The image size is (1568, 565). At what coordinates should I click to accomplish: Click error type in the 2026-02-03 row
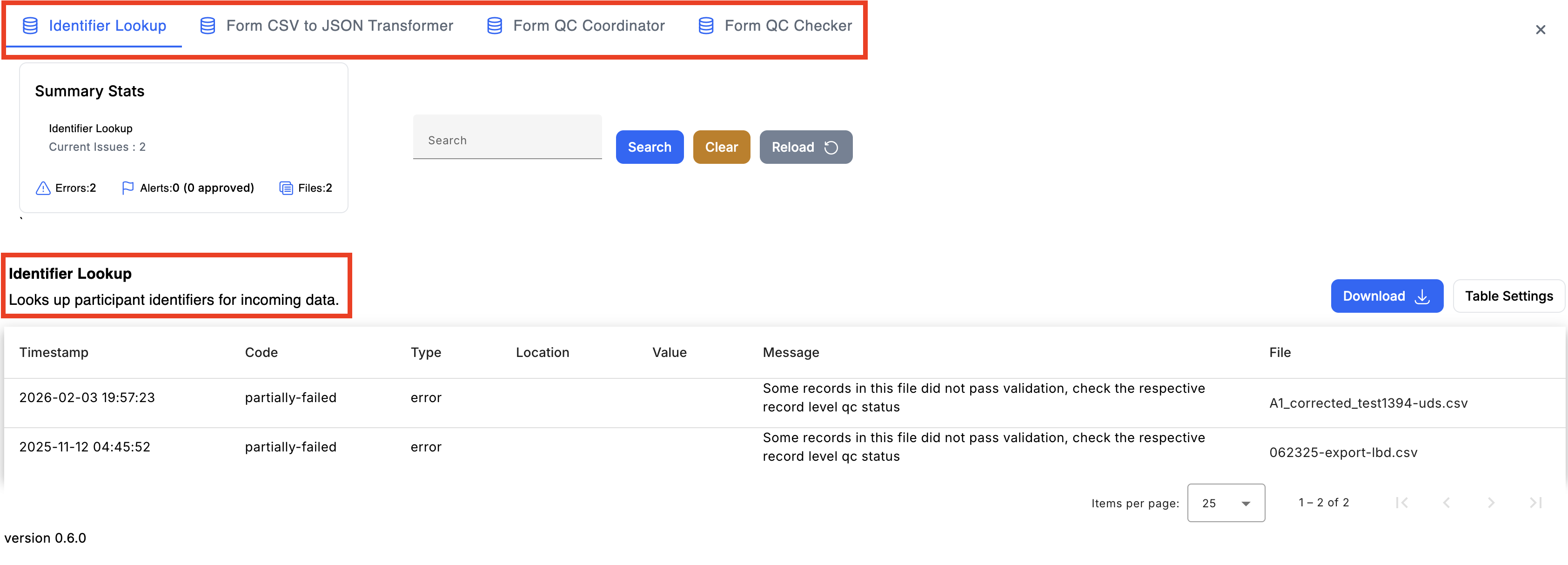[x=425, y=397]
